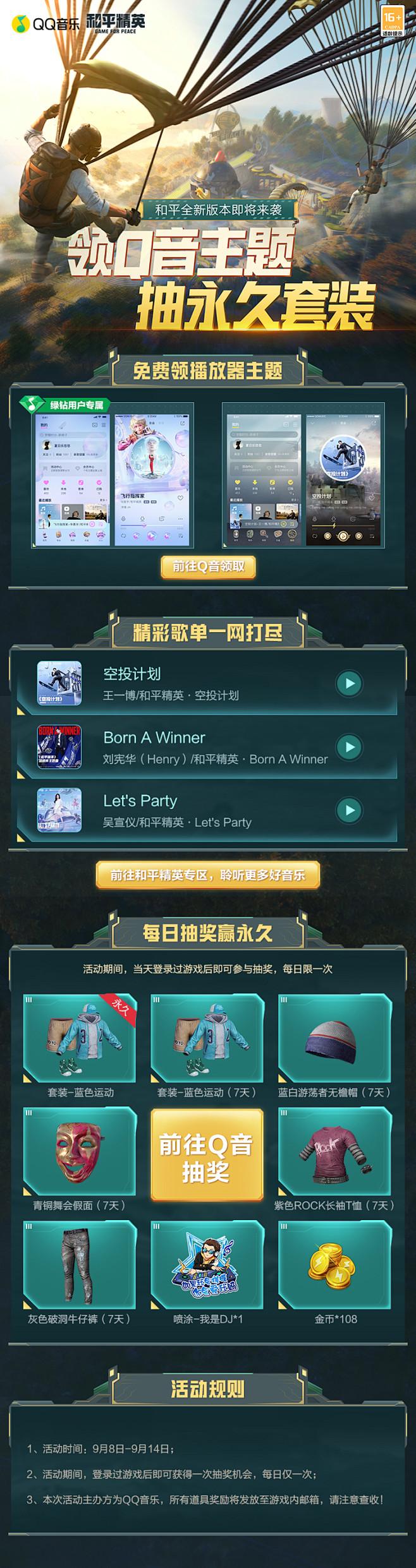Open 前往和平精英专区 for more music
Screen dimensions: 416x1568
click(x=208, y=877)
